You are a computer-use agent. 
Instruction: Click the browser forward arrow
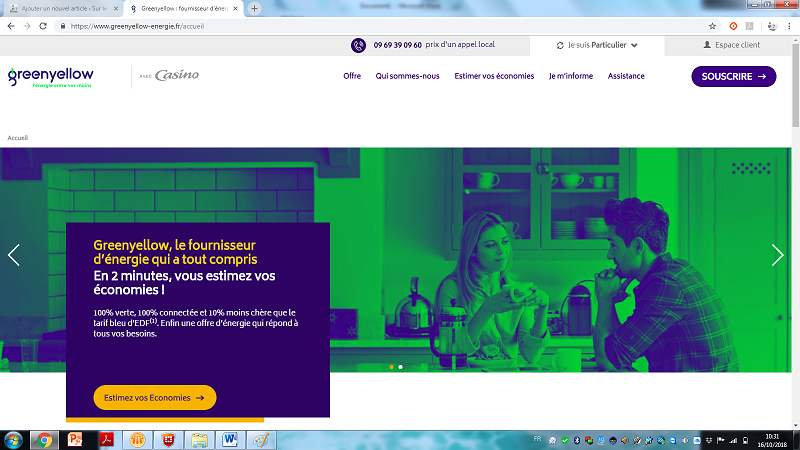(27, 26)
